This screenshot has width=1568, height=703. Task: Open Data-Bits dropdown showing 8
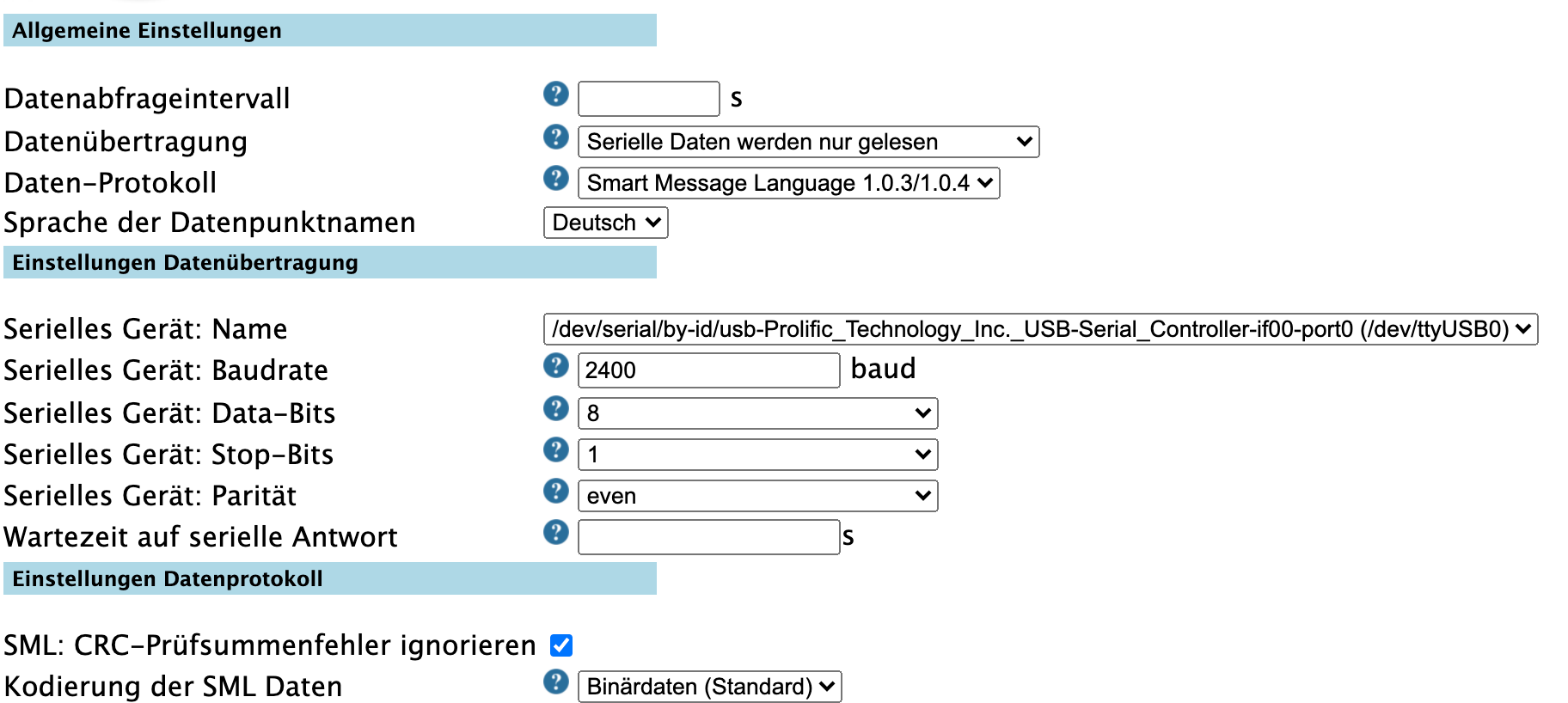[x=757, y=413]
